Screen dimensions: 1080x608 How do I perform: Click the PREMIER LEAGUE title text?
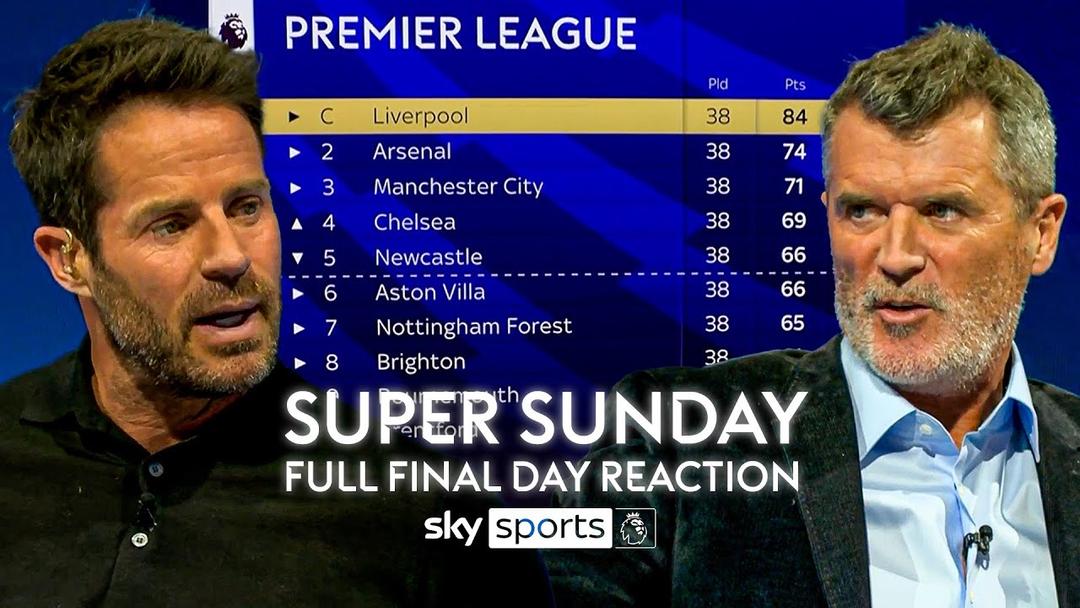tap(461, 33)
